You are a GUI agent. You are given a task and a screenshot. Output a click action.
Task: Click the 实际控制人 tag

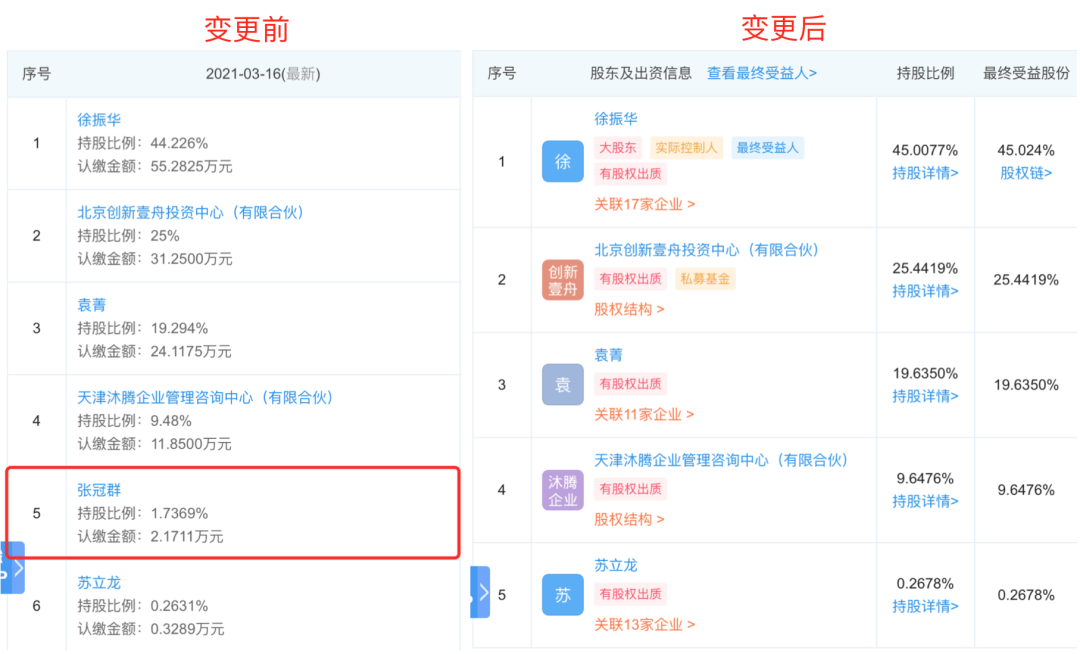tap(686, 148)
